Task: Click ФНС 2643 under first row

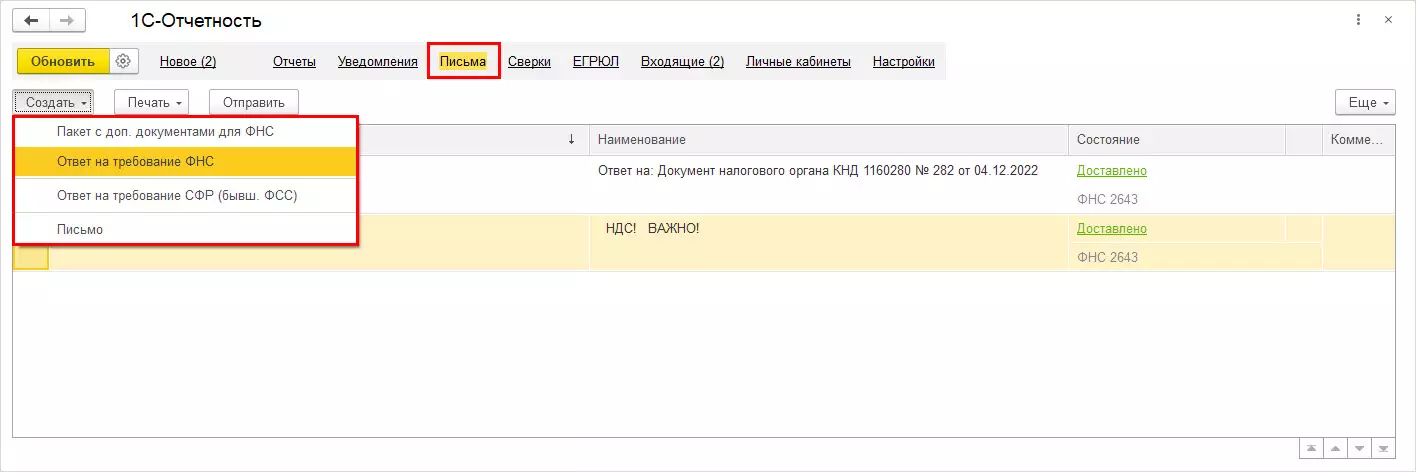Action: pyautogui.click(x=1107, y=200)
